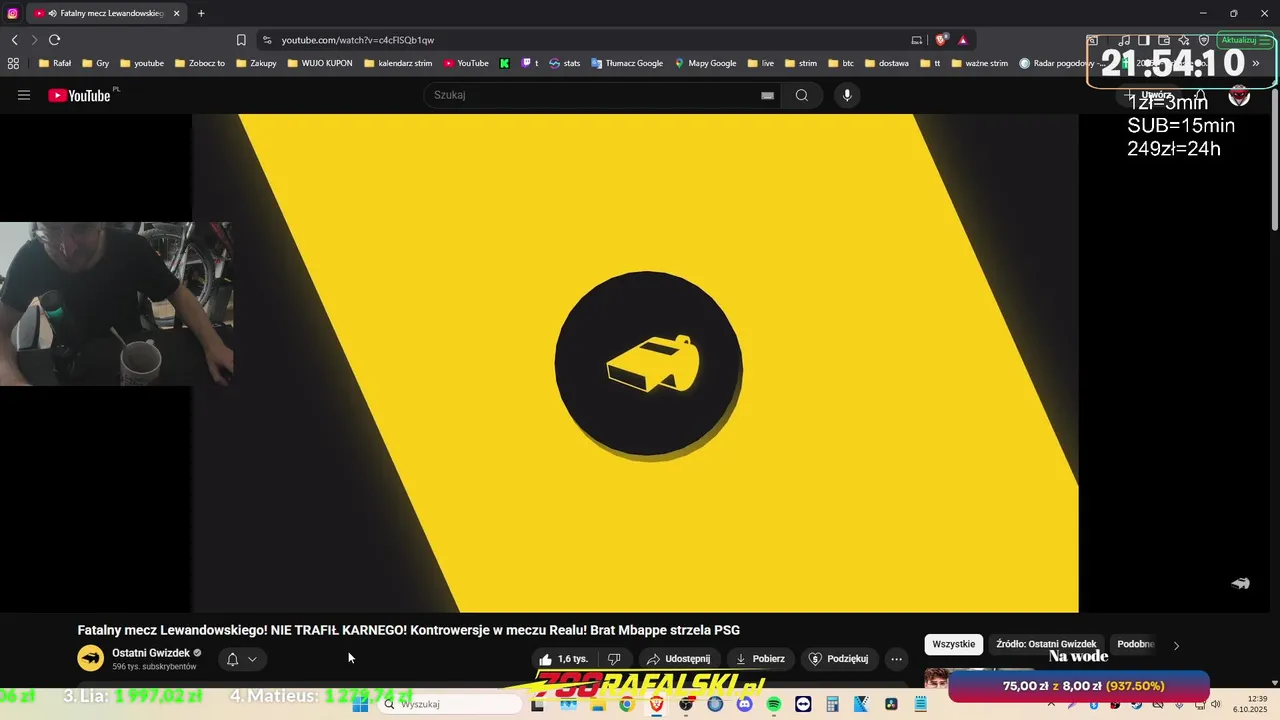Open the stats bookmark
This screenshot has width=1280, height=720.
565,63
